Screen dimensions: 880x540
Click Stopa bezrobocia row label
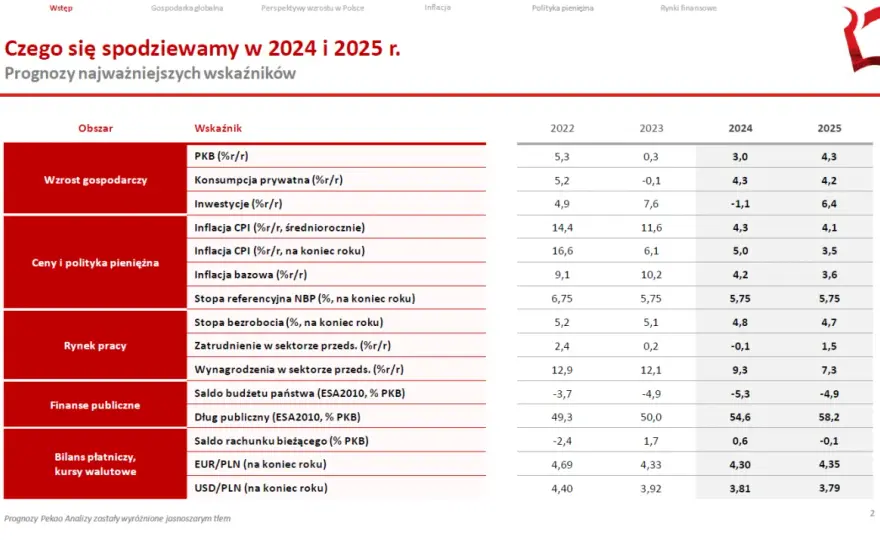[288, 322]
